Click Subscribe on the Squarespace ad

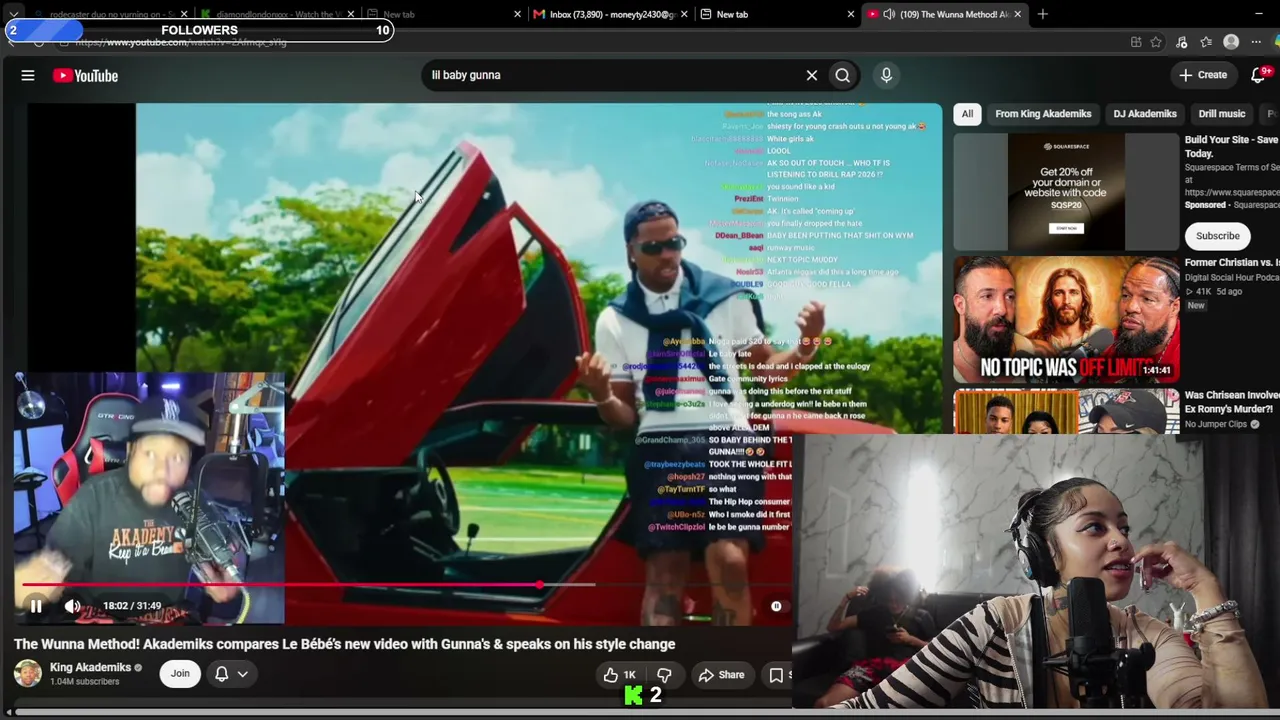pos(1218,236)
